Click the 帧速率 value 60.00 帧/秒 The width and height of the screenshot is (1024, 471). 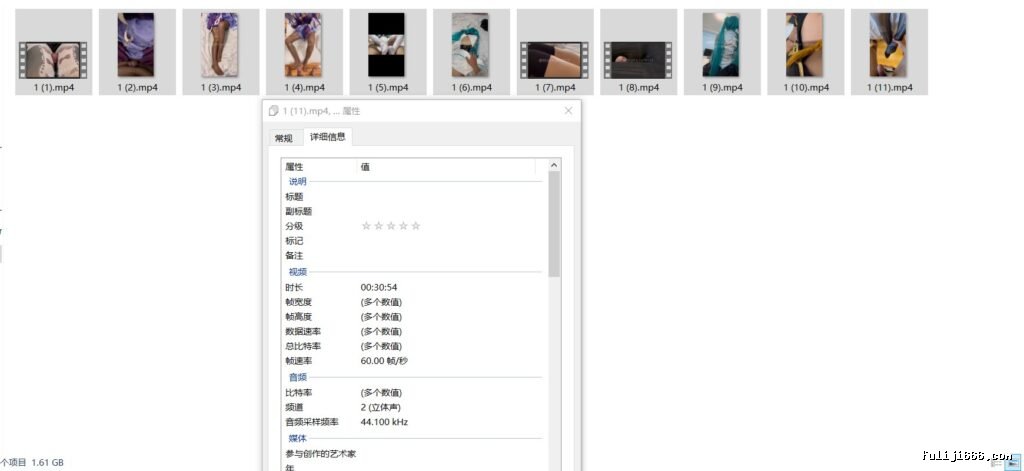click(x=384, y=361)
